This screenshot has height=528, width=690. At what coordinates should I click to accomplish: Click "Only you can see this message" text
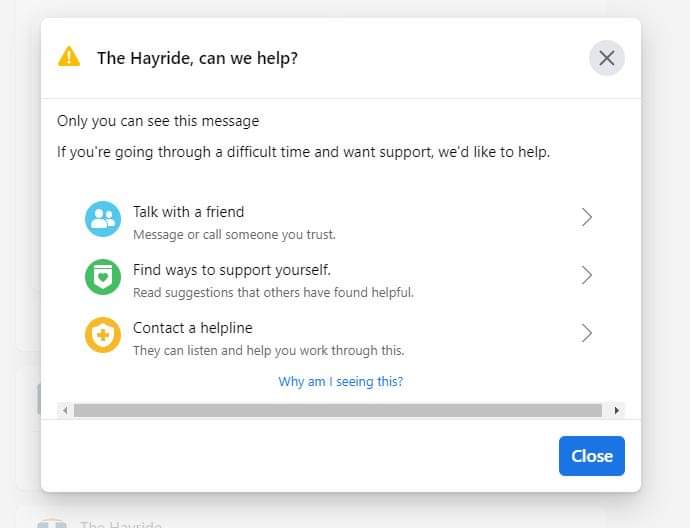click(x=158, y=121)
